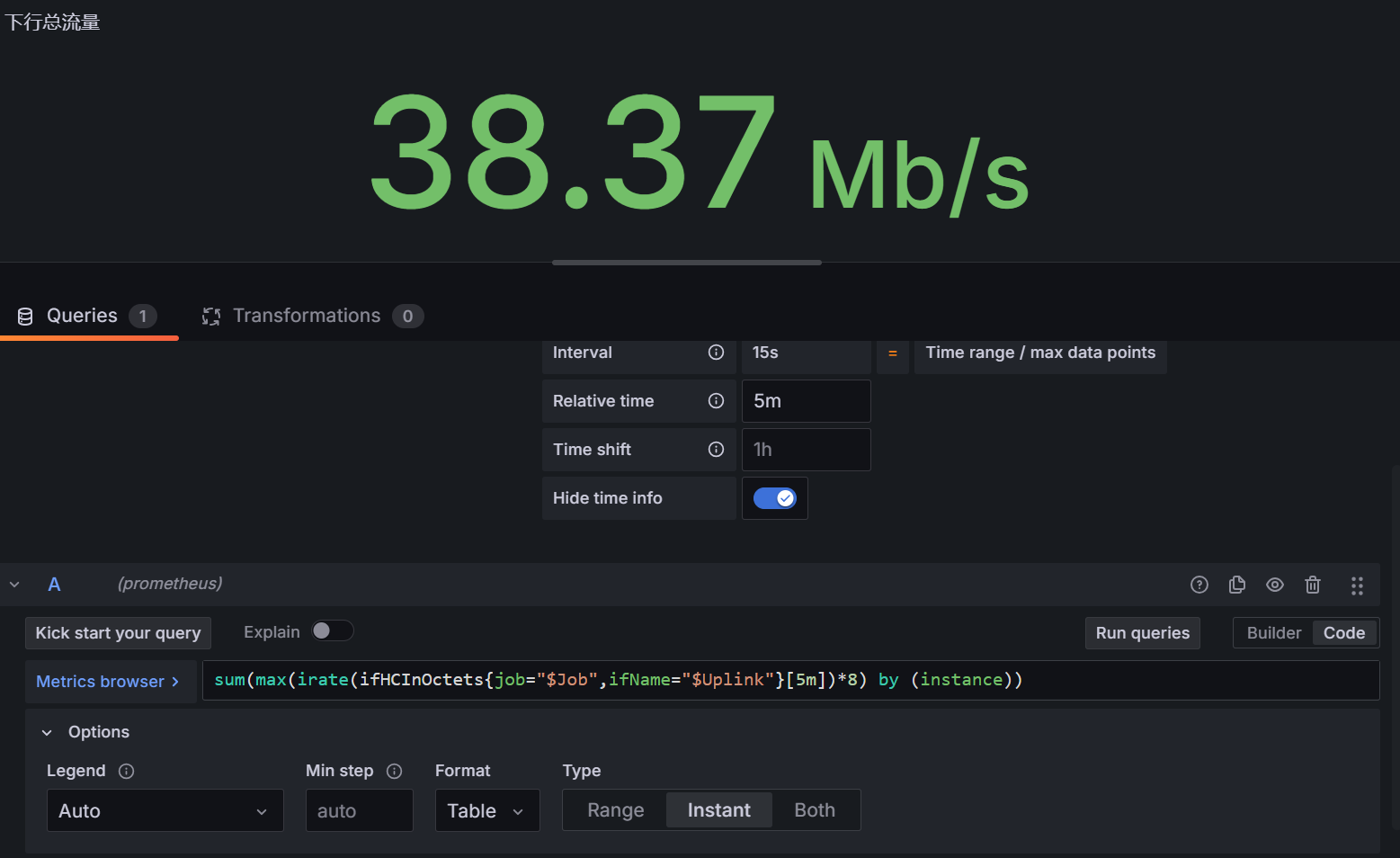
Task: Click Kick start your query button
Action: pyautogui.click(x=118, y=633)
